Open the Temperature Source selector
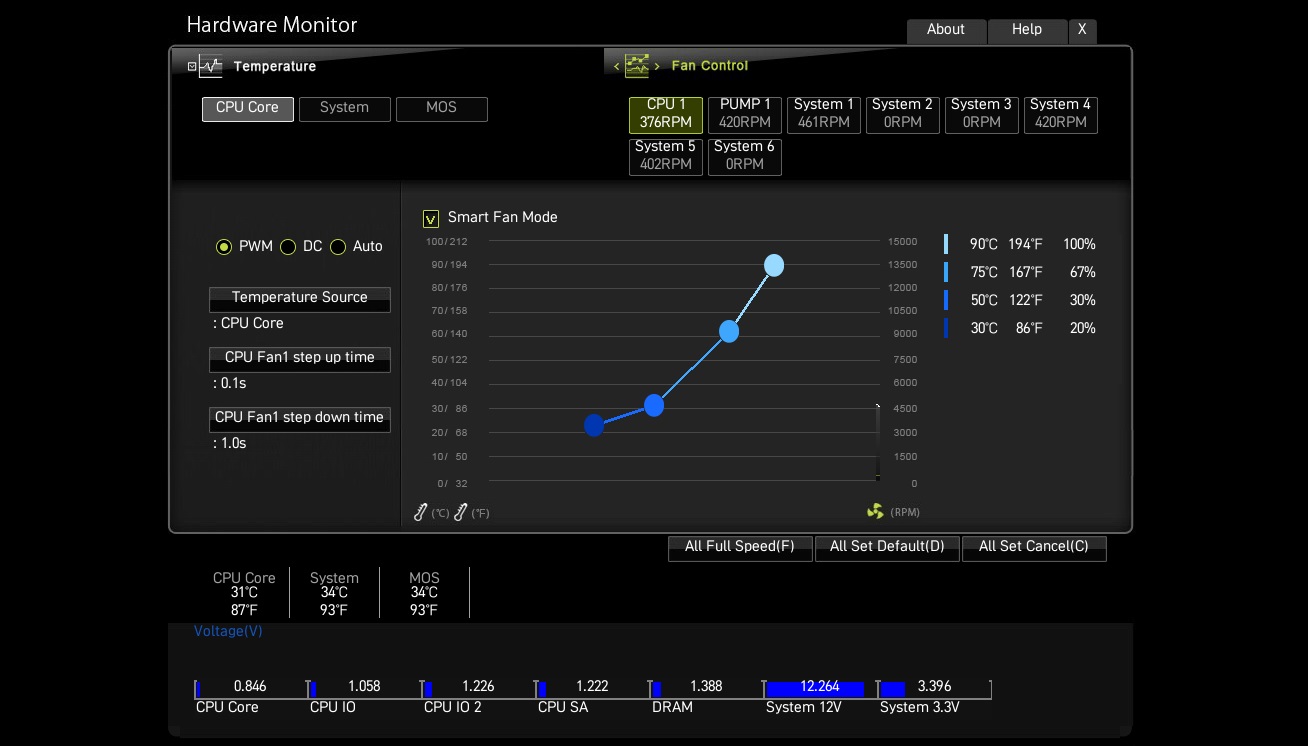Screen dimensions: 1308x746 click(x=300, y=299)
